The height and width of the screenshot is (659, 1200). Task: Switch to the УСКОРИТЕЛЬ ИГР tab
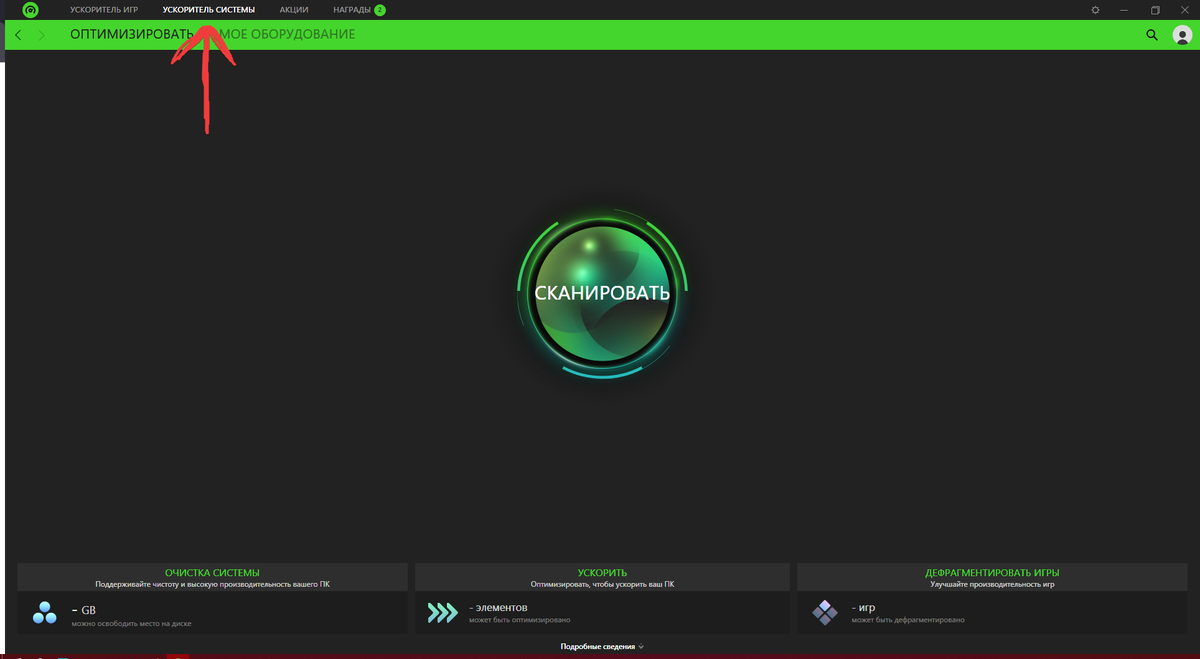[x=104, y=10]
